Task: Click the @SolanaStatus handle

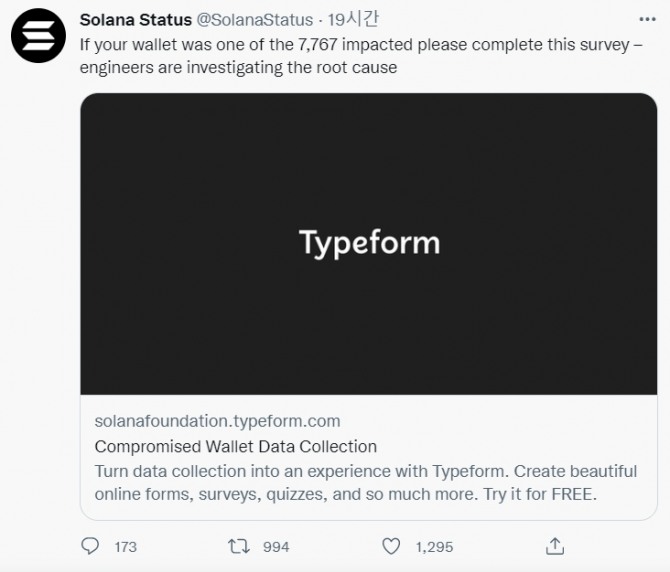Action: [x=255, y=20]
